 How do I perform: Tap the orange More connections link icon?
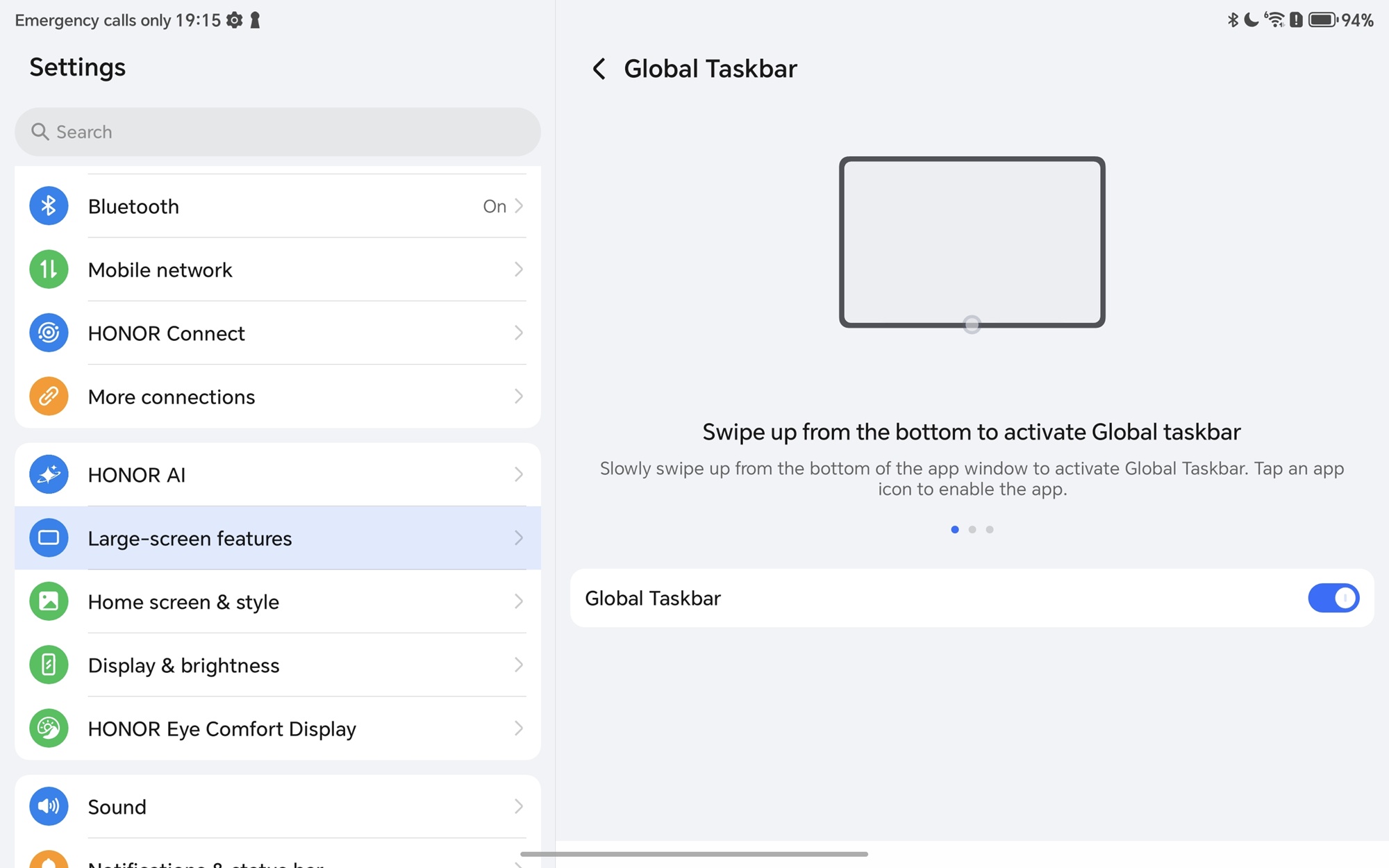[49, 397]
